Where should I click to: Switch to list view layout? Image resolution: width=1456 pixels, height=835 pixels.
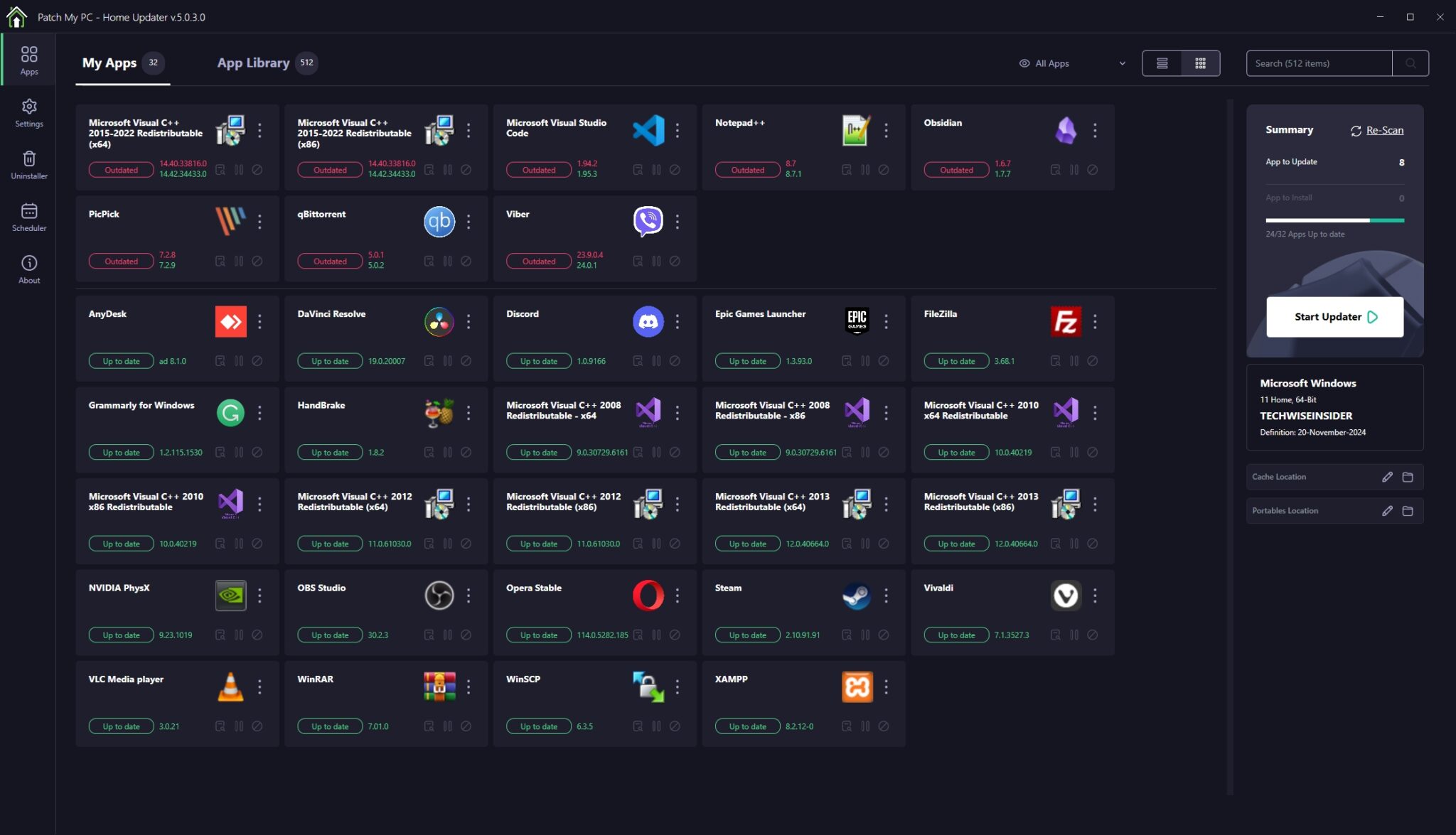tap(1162, 63)
